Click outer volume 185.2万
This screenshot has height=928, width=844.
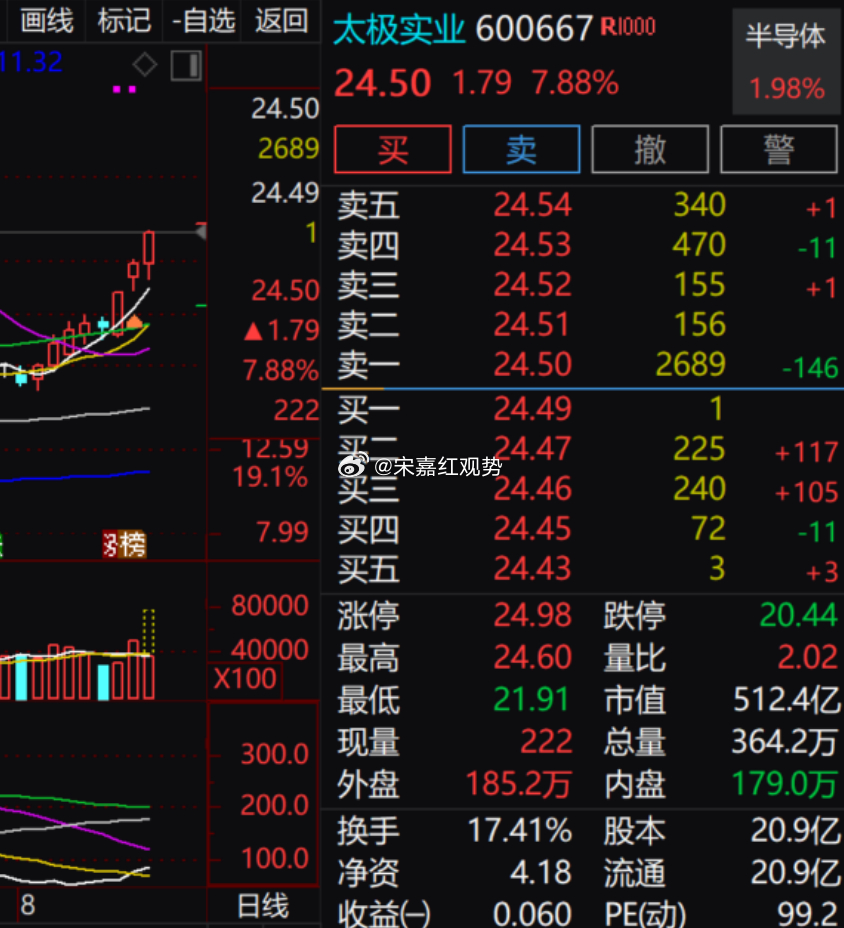click(x=518, y=784)
